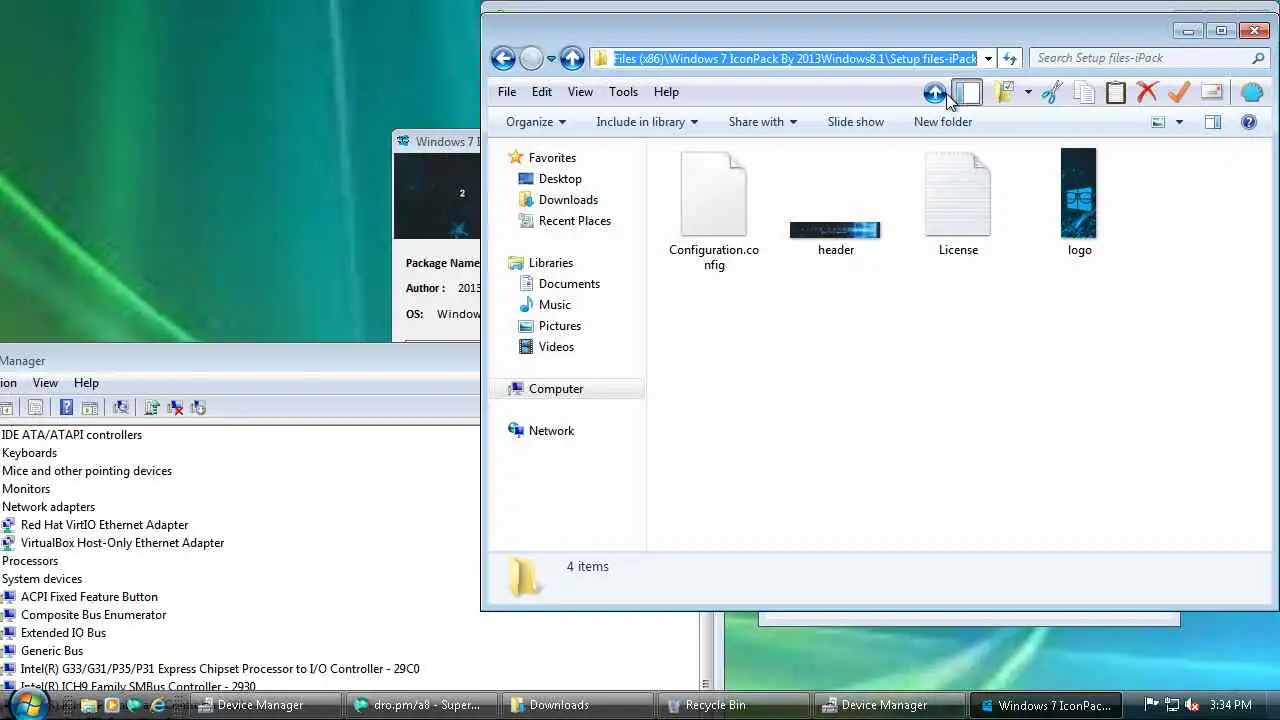Select VirtualBox Host-Only Ethernet Adapter
Screen dimensions: 1280x720
click(x=122, y=543)
